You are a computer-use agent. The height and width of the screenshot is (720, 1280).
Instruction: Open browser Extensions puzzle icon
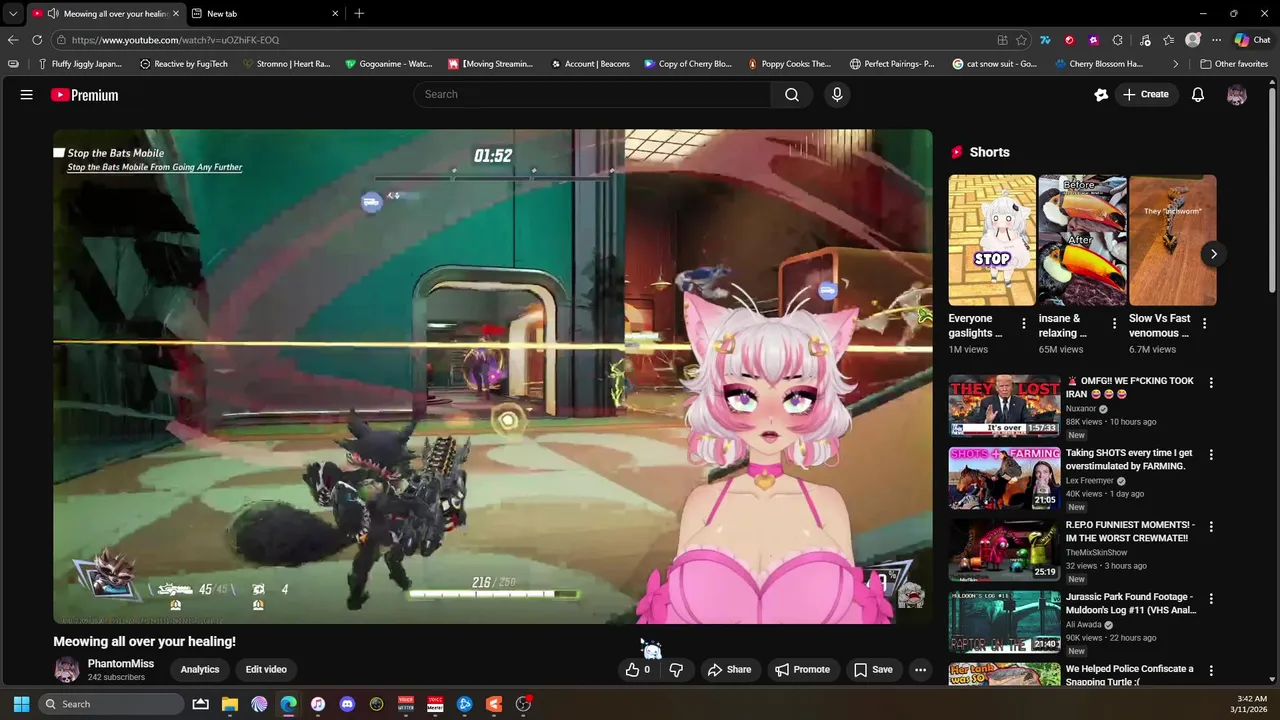pyautogui.click(x=1118, y=40)
